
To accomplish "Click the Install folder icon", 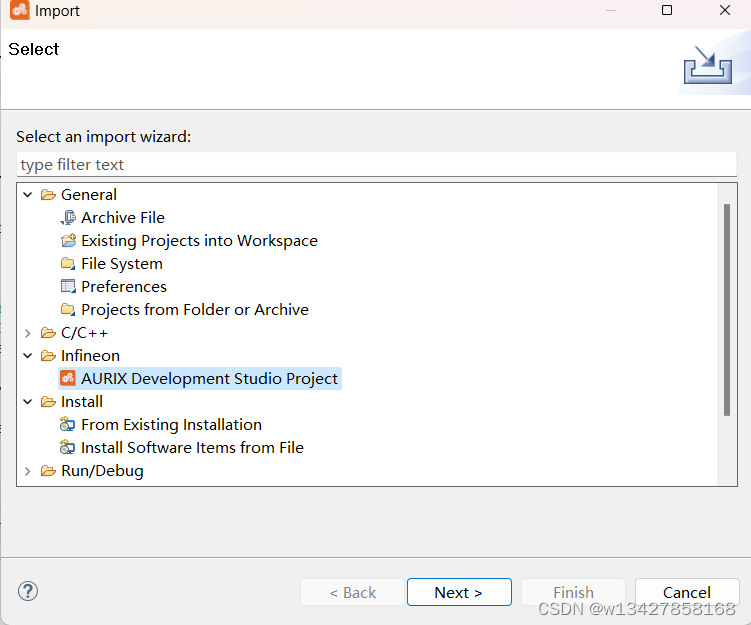I will [48, 402].
